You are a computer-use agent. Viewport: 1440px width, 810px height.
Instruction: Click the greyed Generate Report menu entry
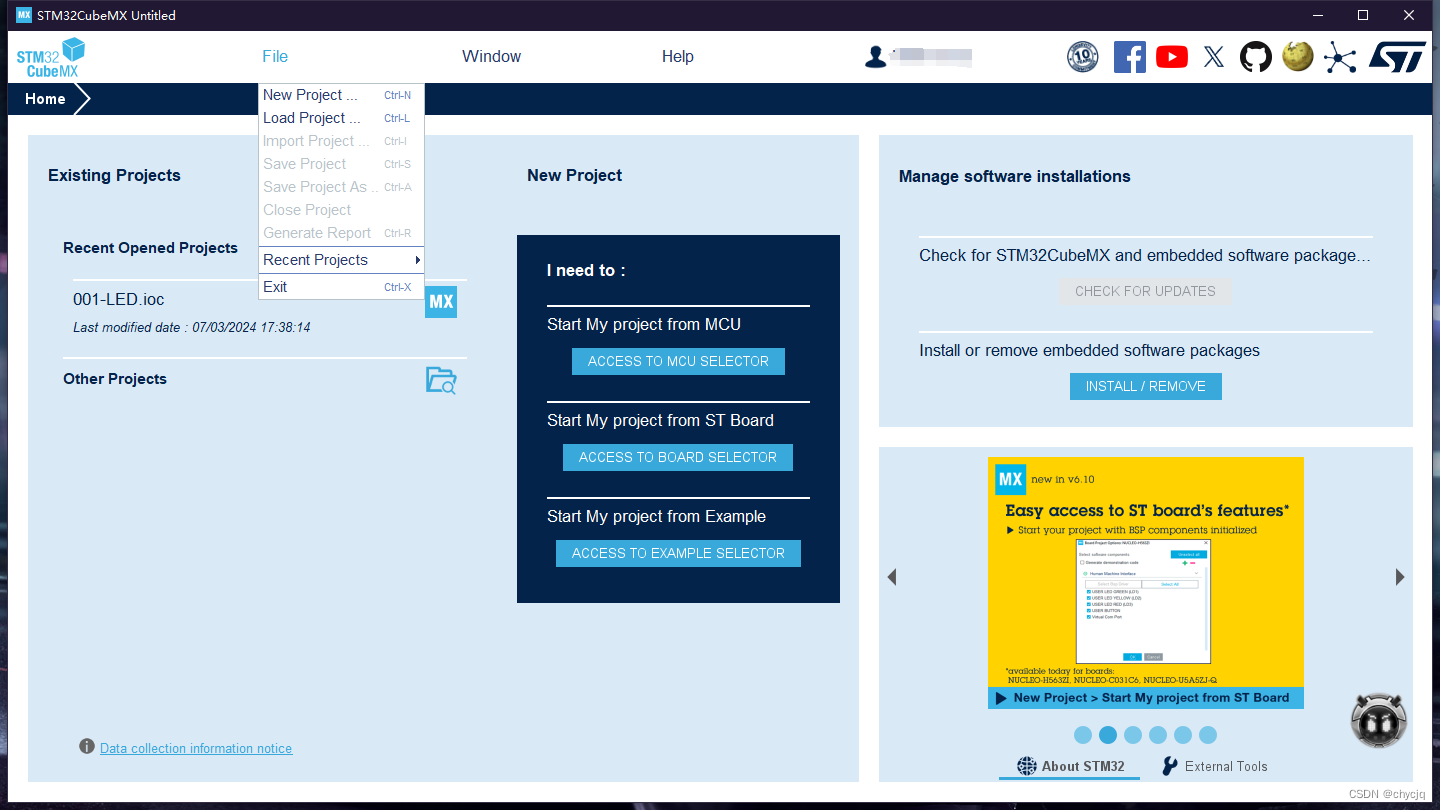pos(341,233)
